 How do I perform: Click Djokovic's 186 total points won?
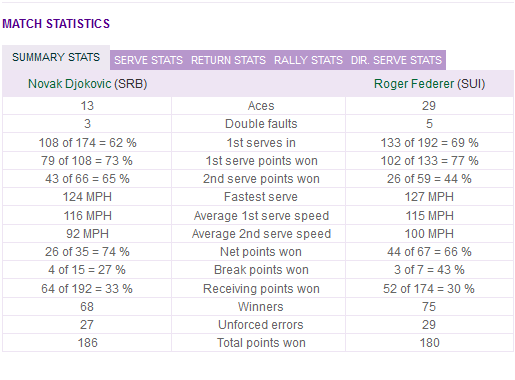(x=87, y=343)
